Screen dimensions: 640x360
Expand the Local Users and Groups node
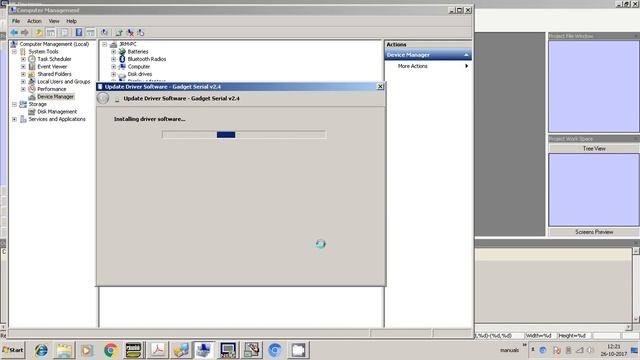(23, 82)
